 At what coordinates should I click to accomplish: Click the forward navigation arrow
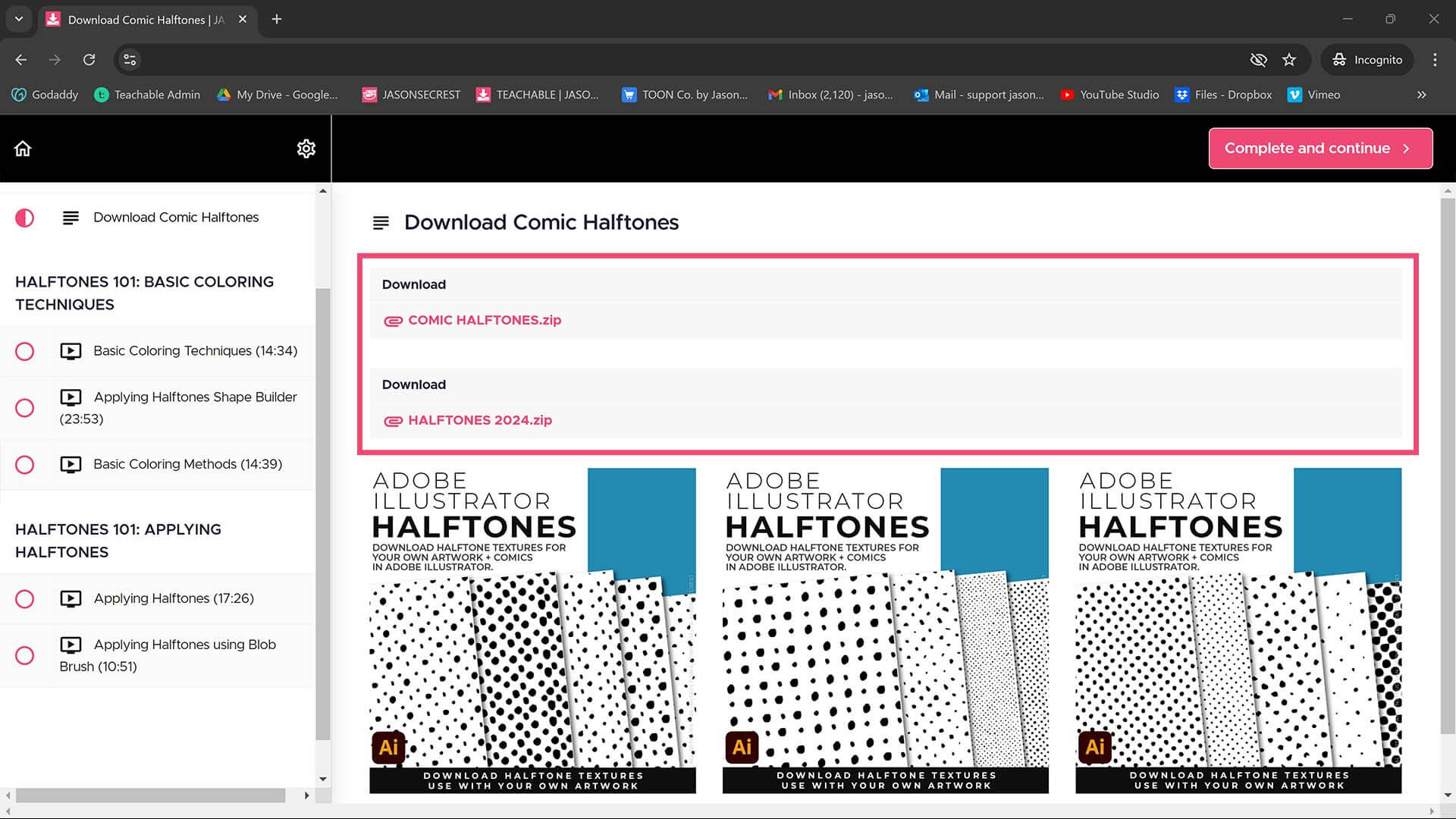pos(55,60)
